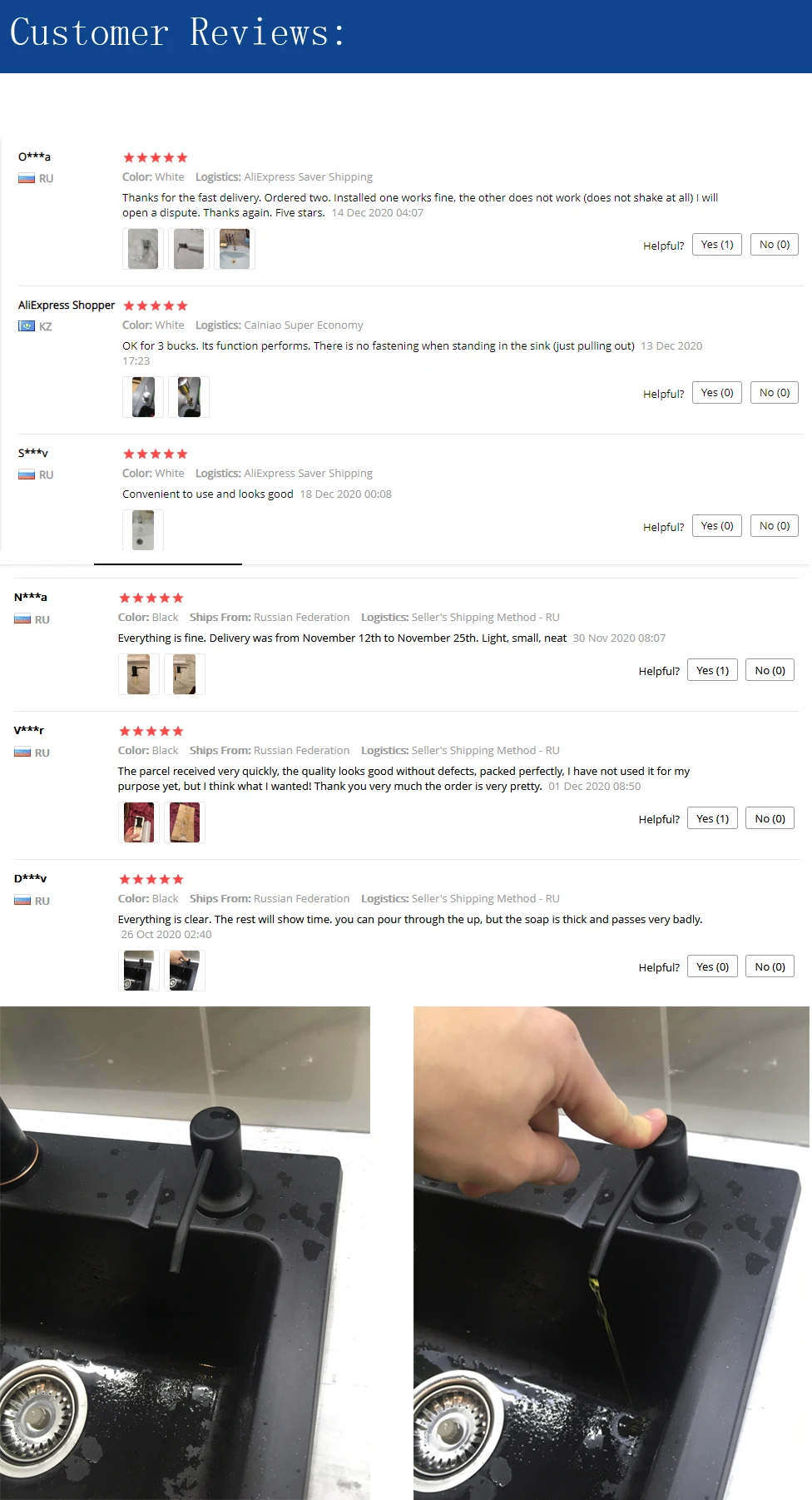812x1500 pixels.
Task: Open the first photo thumbnail in O***a's review
Action: 143,249
